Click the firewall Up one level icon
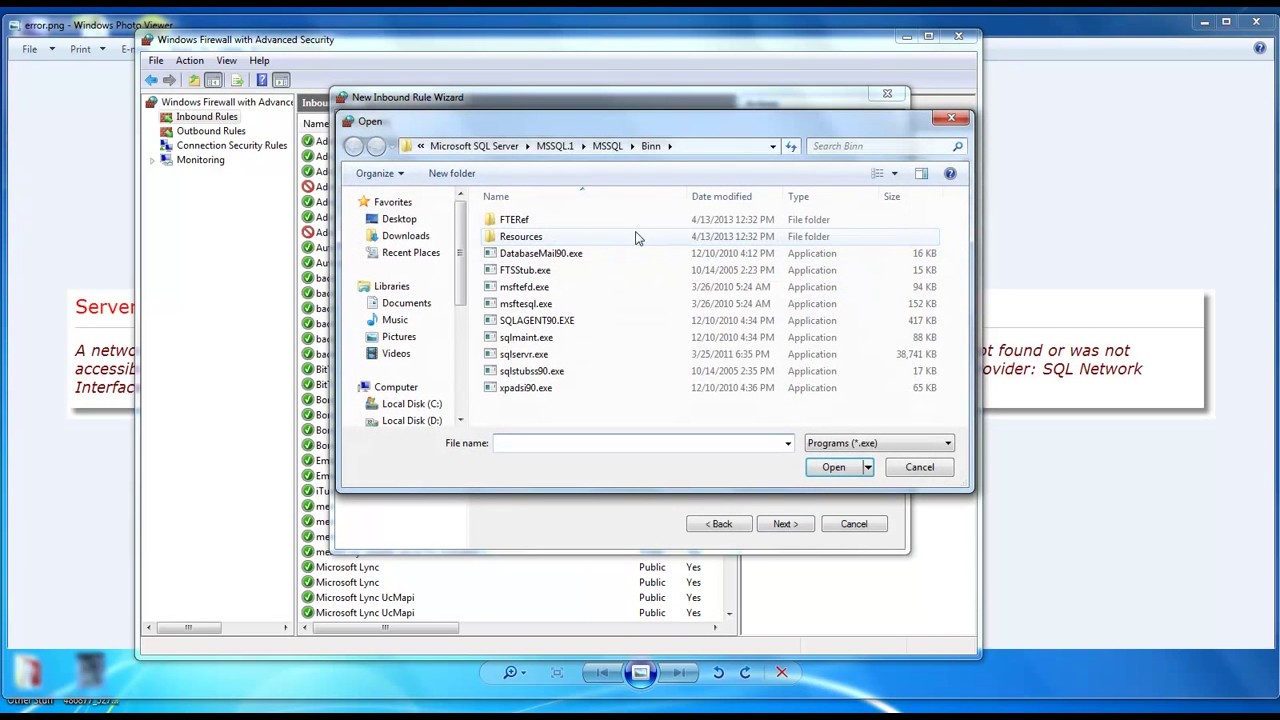Screen dimensions: 1280x720 pyautogui.click(x=194, y=80)
